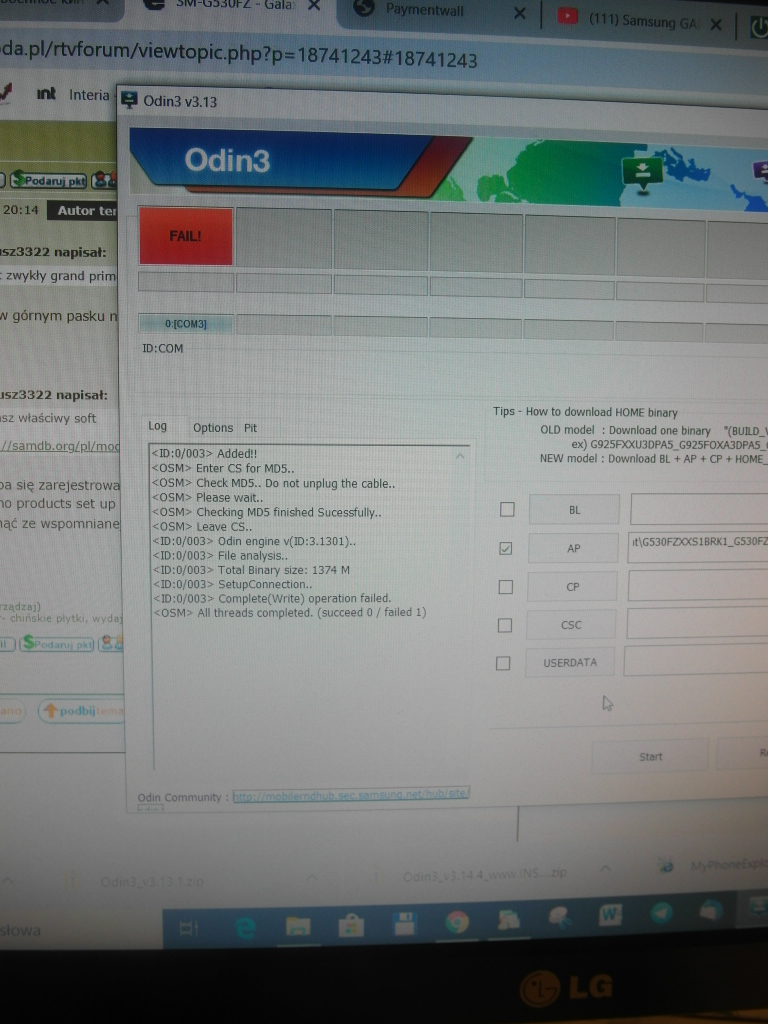Click the BL file button in Odin3
This screenshot has height=1024, width=768.
pyautogui.click(x=574, y=509)
